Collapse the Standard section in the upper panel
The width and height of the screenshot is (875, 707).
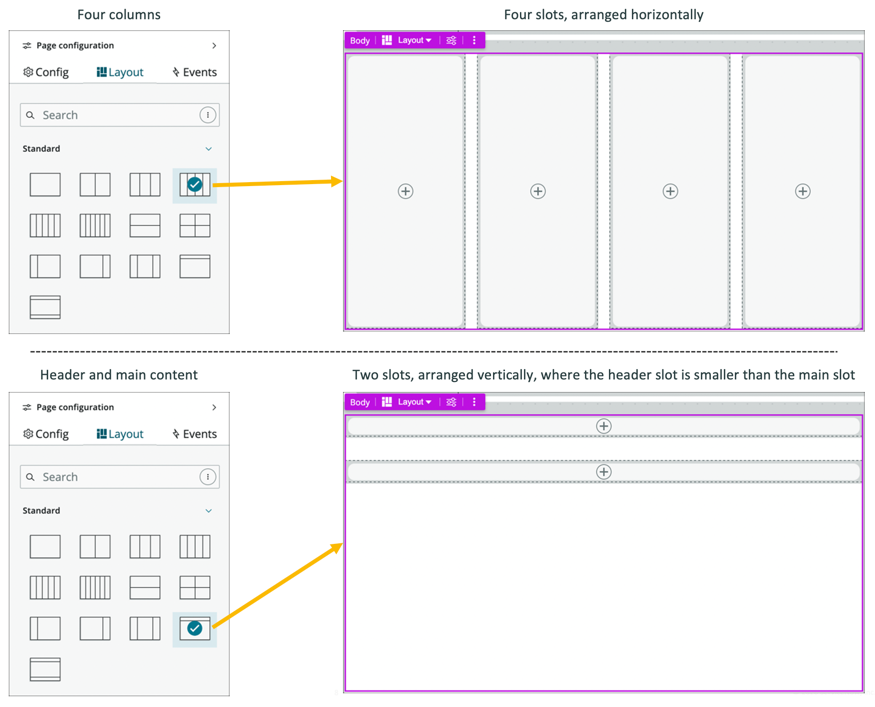click(208, 149)
